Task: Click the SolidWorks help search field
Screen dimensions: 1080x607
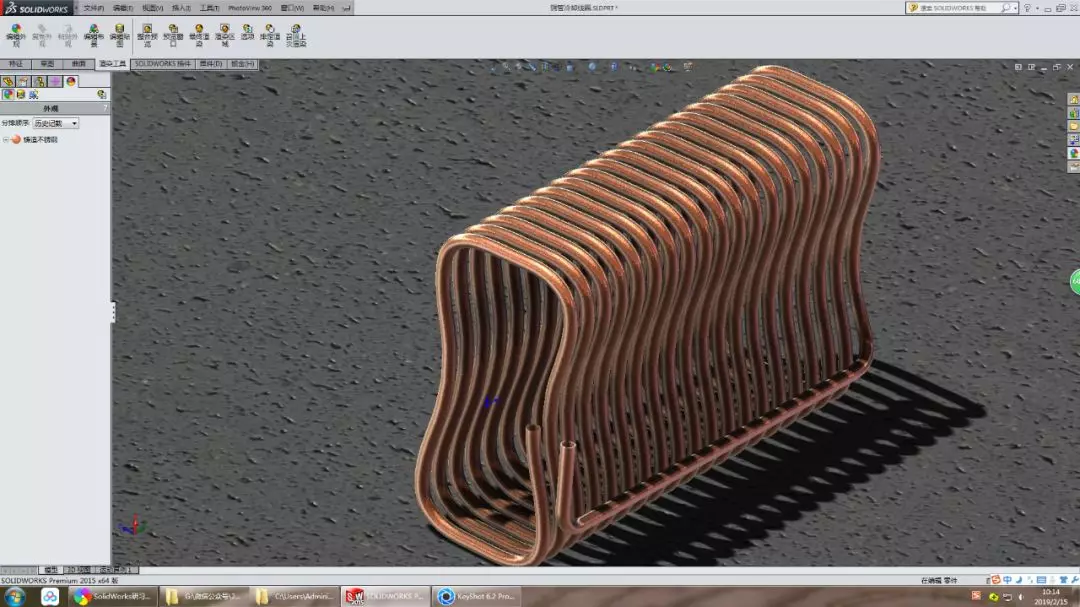Action: 962,8
